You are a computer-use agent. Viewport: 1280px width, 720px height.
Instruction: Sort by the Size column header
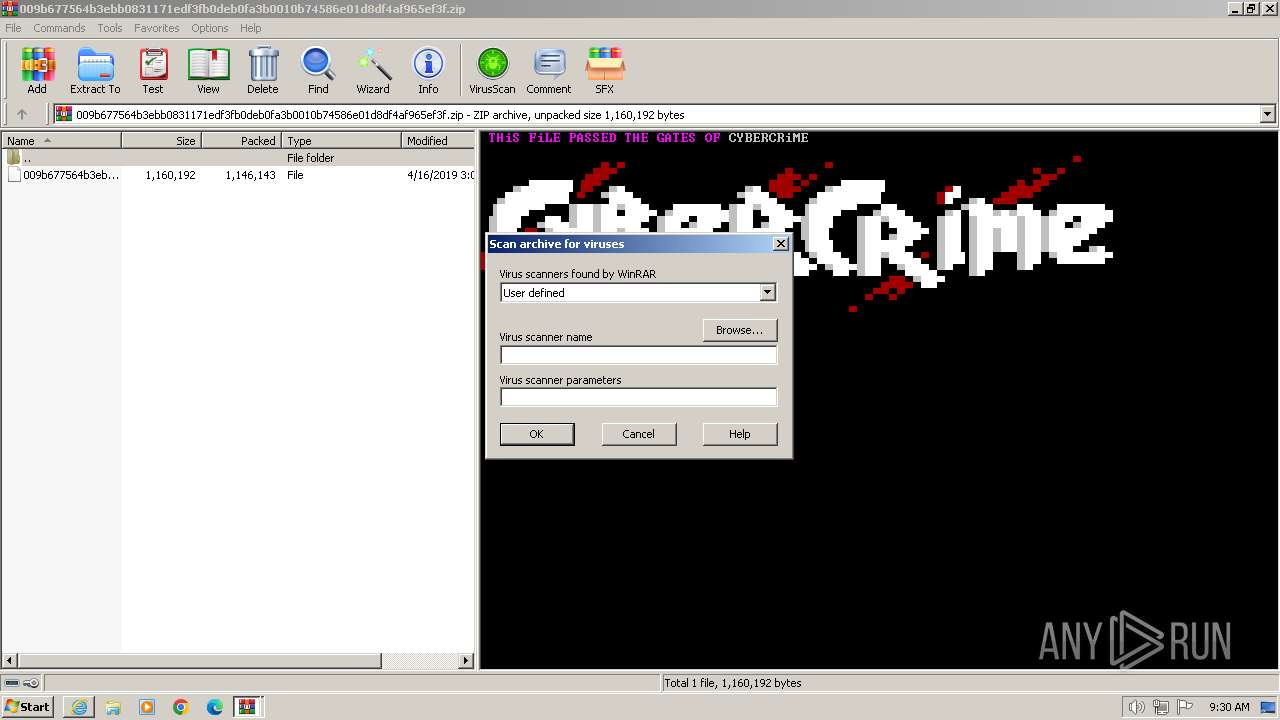pos(161,141)
